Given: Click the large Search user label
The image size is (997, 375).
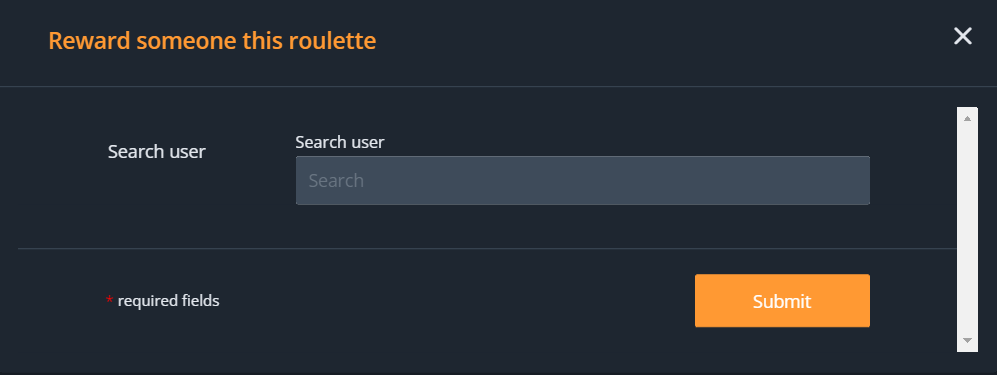Looking at the screenshot, I should pos(156,151).
